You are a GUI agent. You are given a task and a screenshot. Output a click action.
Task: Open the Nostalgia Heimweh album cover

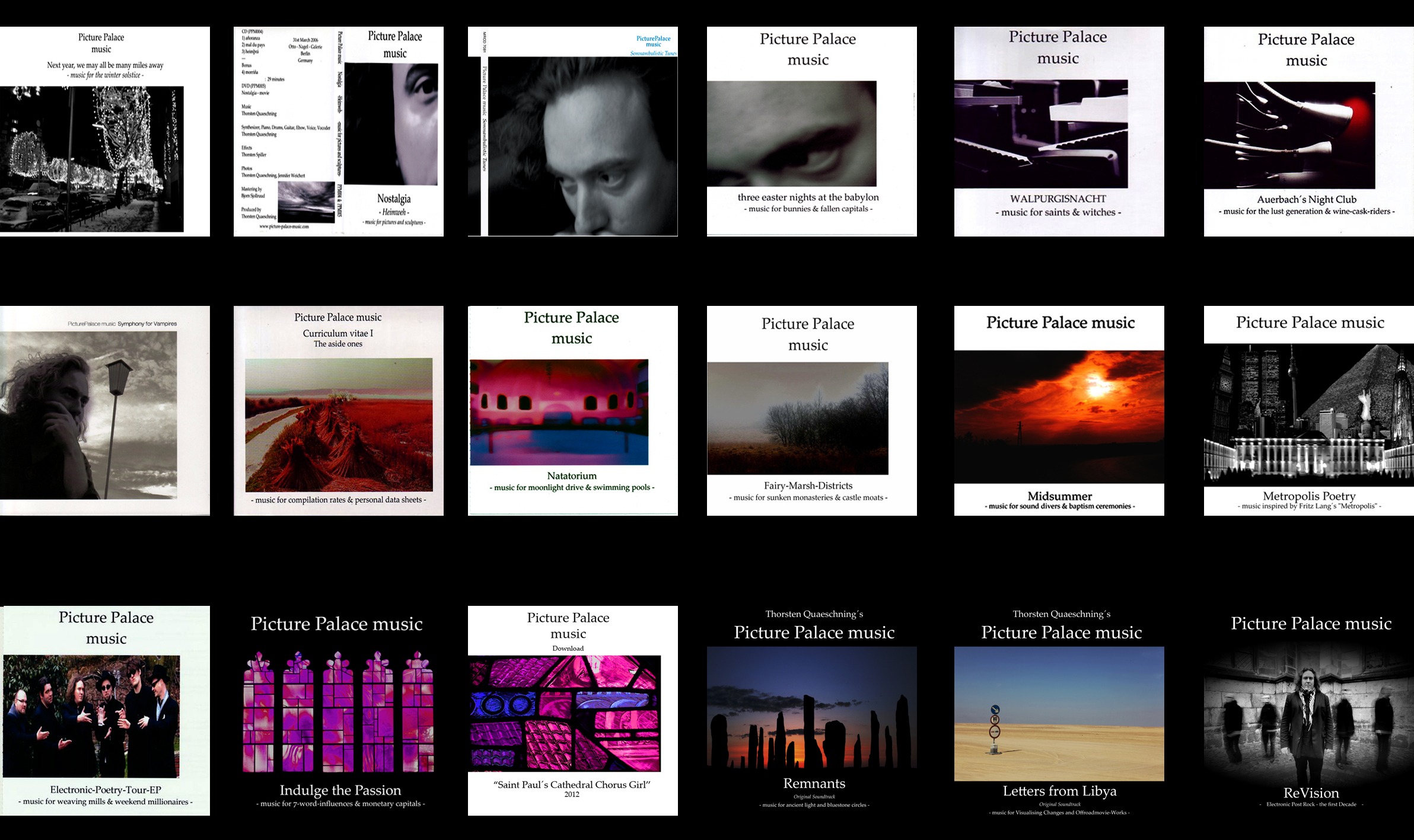338,132
